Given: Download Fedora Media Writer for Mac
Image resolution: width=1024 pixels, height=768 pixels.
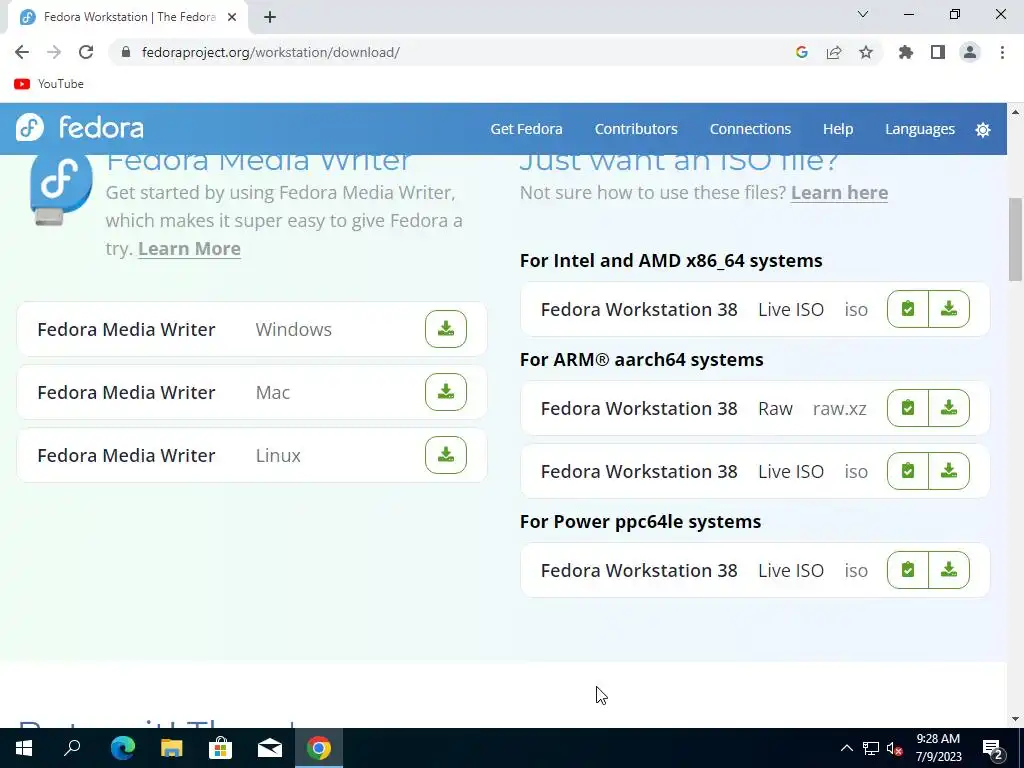Looking at the screenshot, I should click(x=445, y=392).
